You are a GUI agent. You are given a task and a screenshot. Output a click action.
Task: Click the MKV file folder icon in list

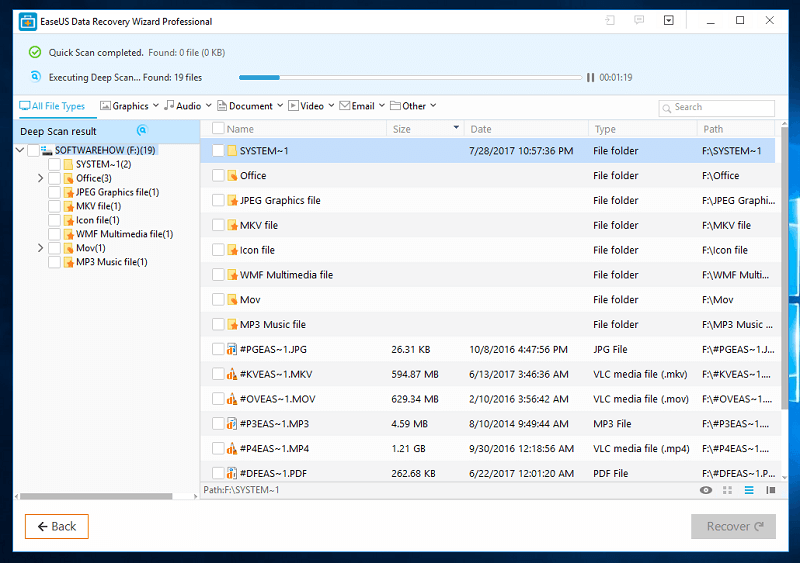pos(232,225)
